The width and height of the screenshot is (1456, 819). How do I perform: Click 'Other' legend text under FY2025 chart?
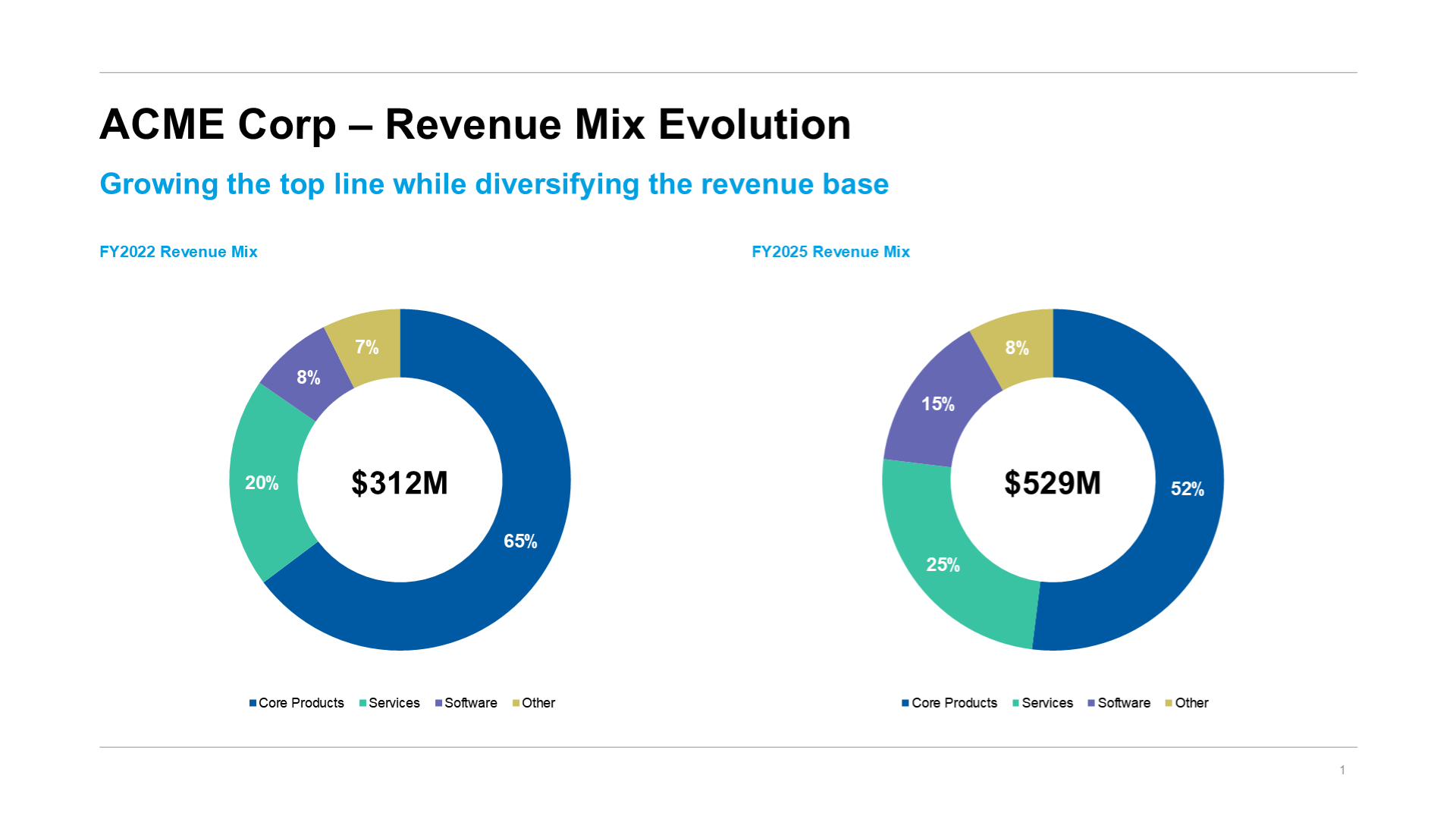(x=1191, y=703)
